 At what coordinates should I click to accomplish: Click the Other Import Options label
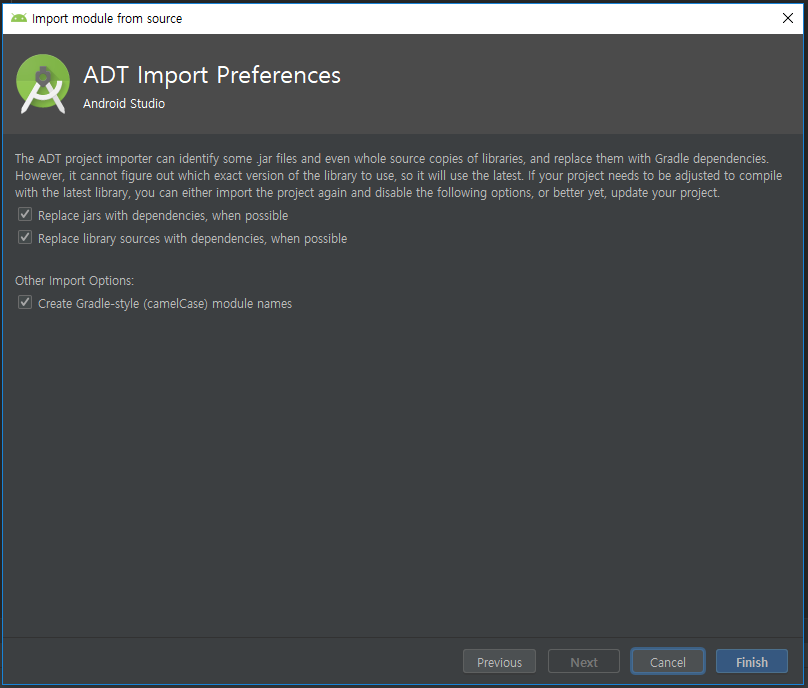pyautogui.click(x=74, y=281)
